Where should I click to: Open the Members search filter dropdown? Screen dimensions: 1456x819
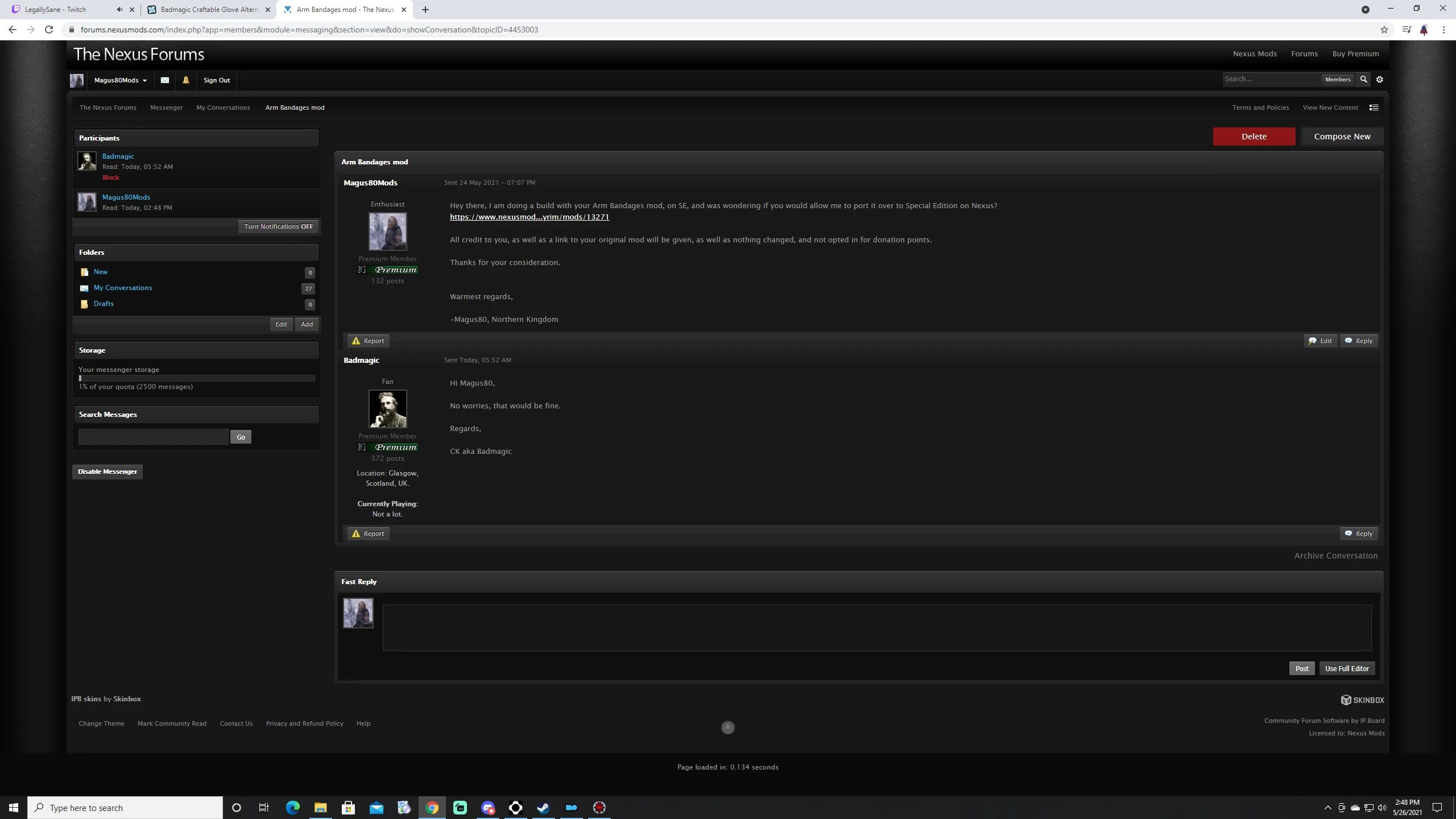(x=1337, y=80)
